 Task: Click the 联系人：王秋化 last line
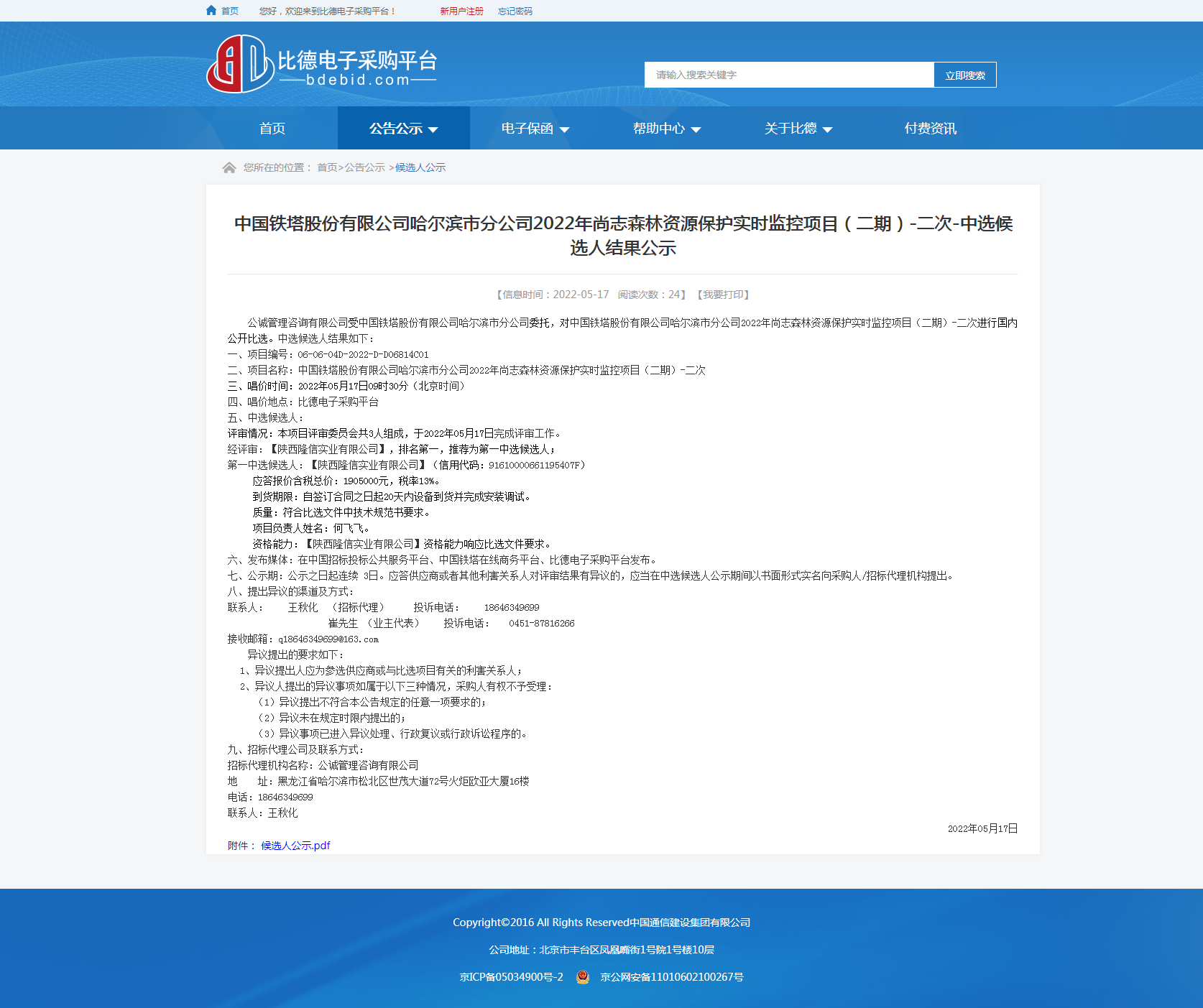[262, 813]
